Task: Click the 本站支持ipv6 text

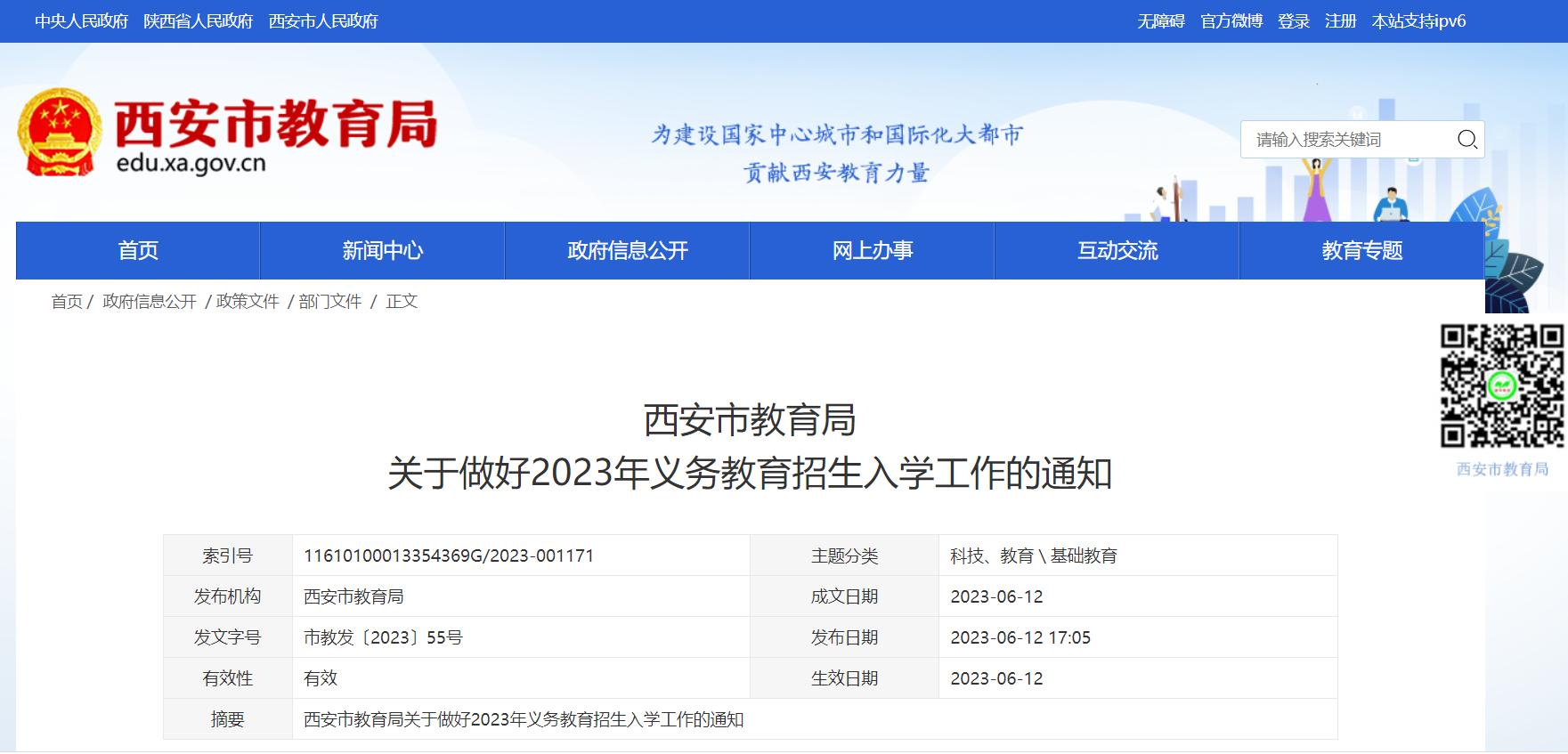Action: 1418,21
